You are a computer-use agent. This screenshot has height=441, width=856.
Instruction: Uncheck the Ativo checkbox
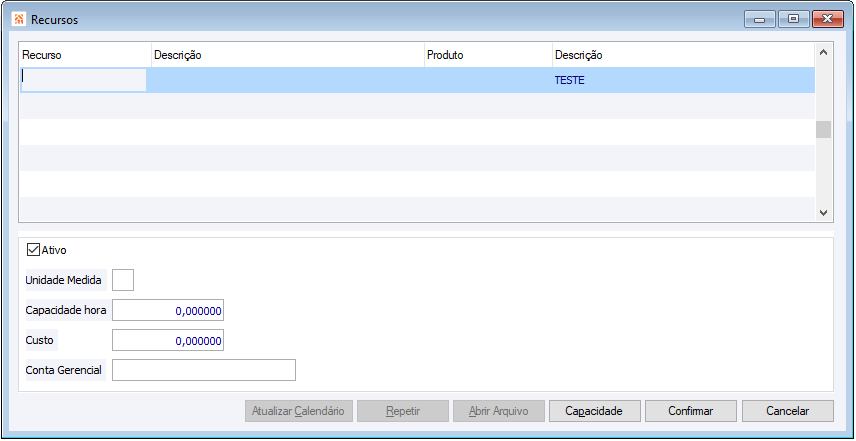(33, 251)
